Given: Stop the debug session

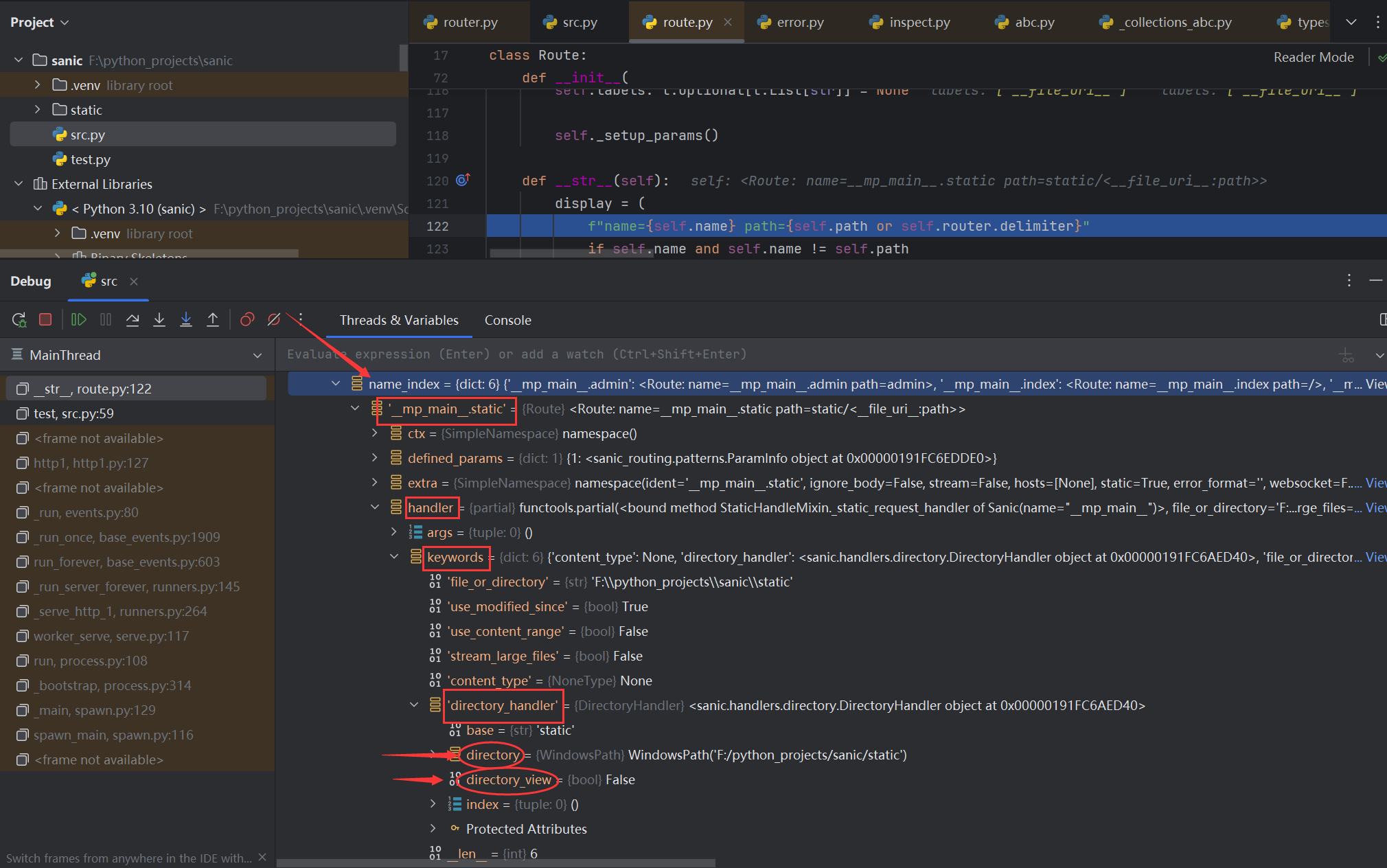Looking at the screenshot, I should (x=45, y=320).
